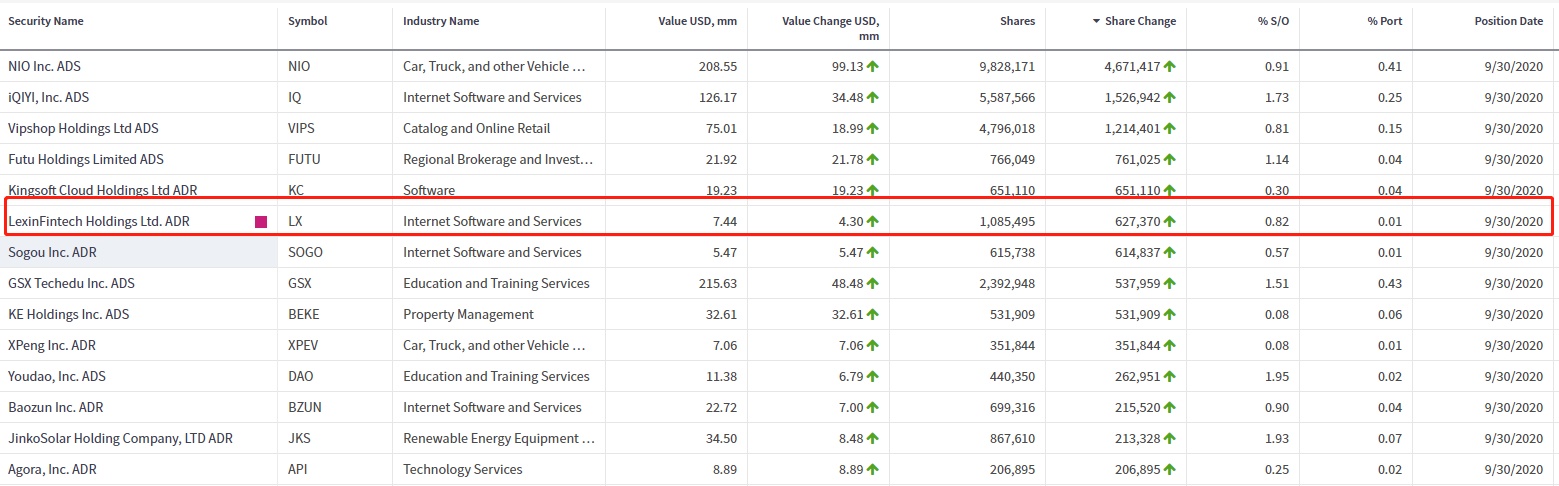Click green arrow next to JinkoSolar value change 8.48
The width and height of the screenshot is (1559, 486).
click(x=872, y=439)
